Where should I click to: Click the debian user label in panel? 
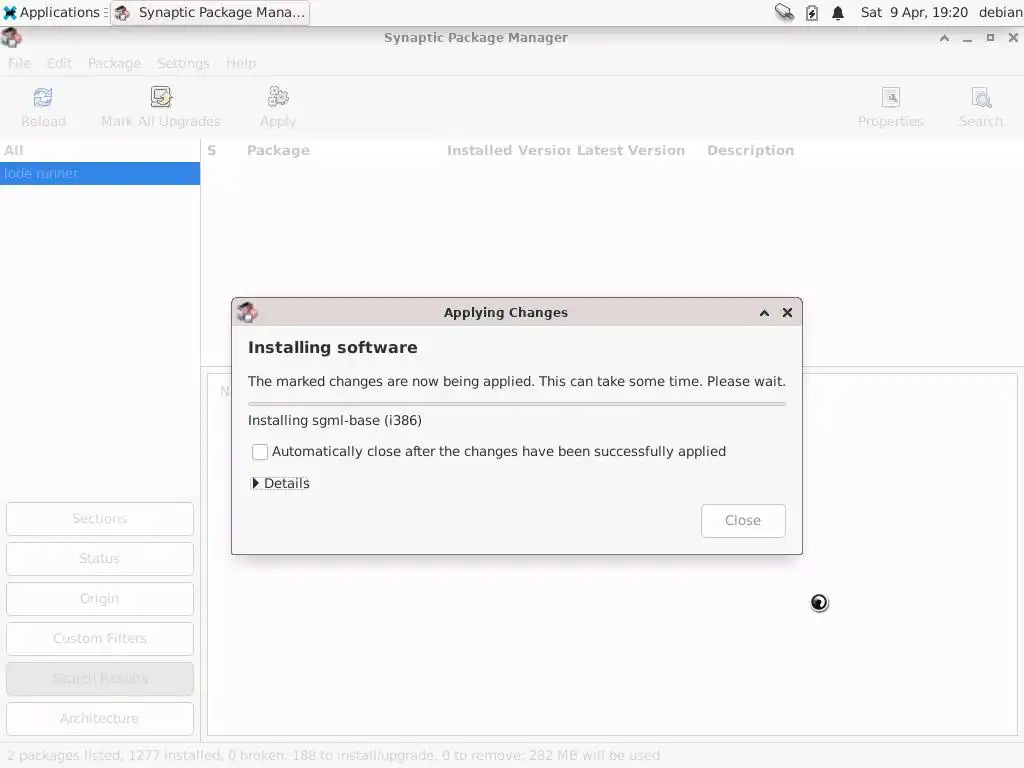(x=1000, y=12)
